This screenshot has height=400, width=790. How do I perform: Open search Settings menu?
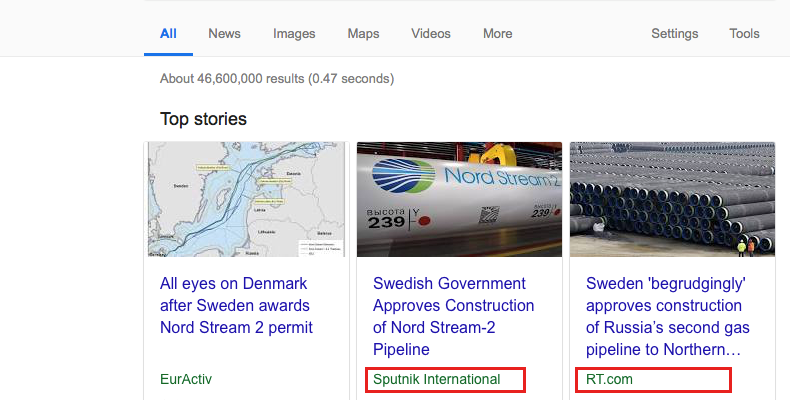click(675, 34)
